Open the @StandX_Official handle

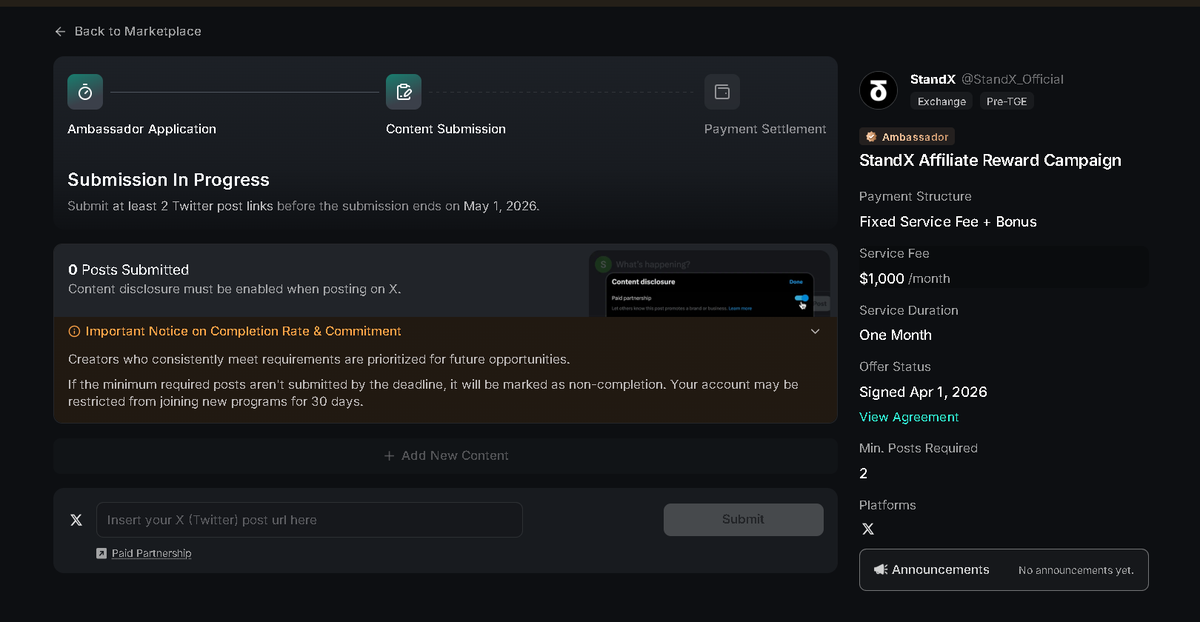[x=1012, y=79]
